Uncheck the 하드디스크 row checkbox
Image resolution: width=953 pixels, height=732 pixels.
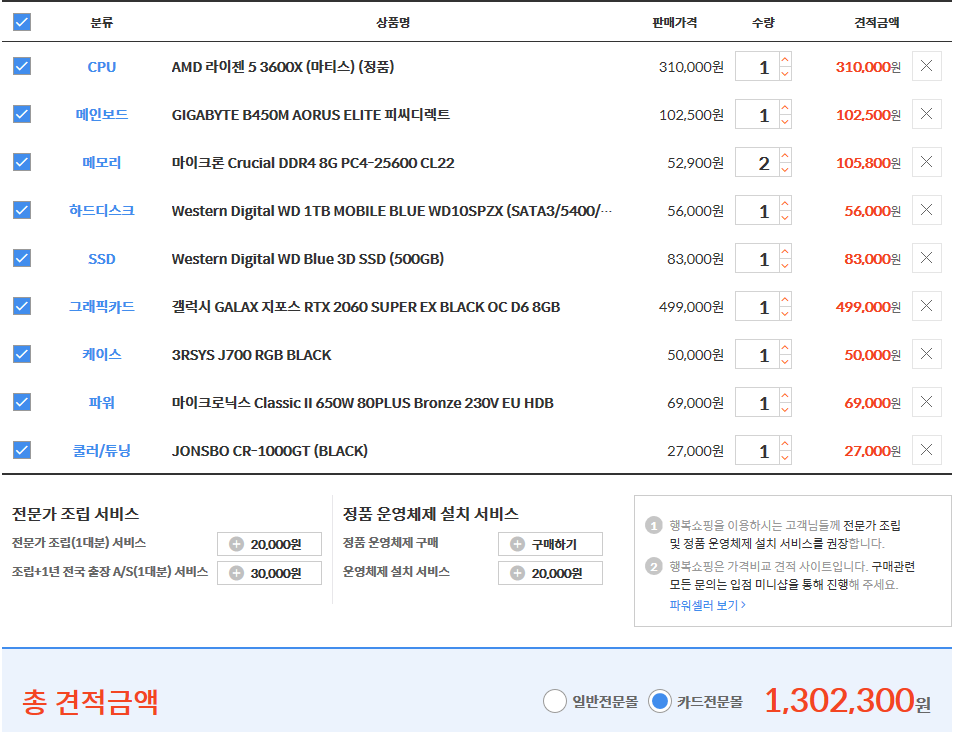(x=22, y=210)
